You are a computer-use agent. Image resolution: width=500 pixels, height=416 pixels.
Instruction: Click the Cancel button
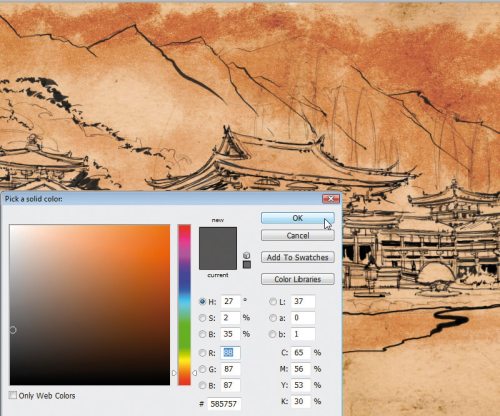click(298, 235)
